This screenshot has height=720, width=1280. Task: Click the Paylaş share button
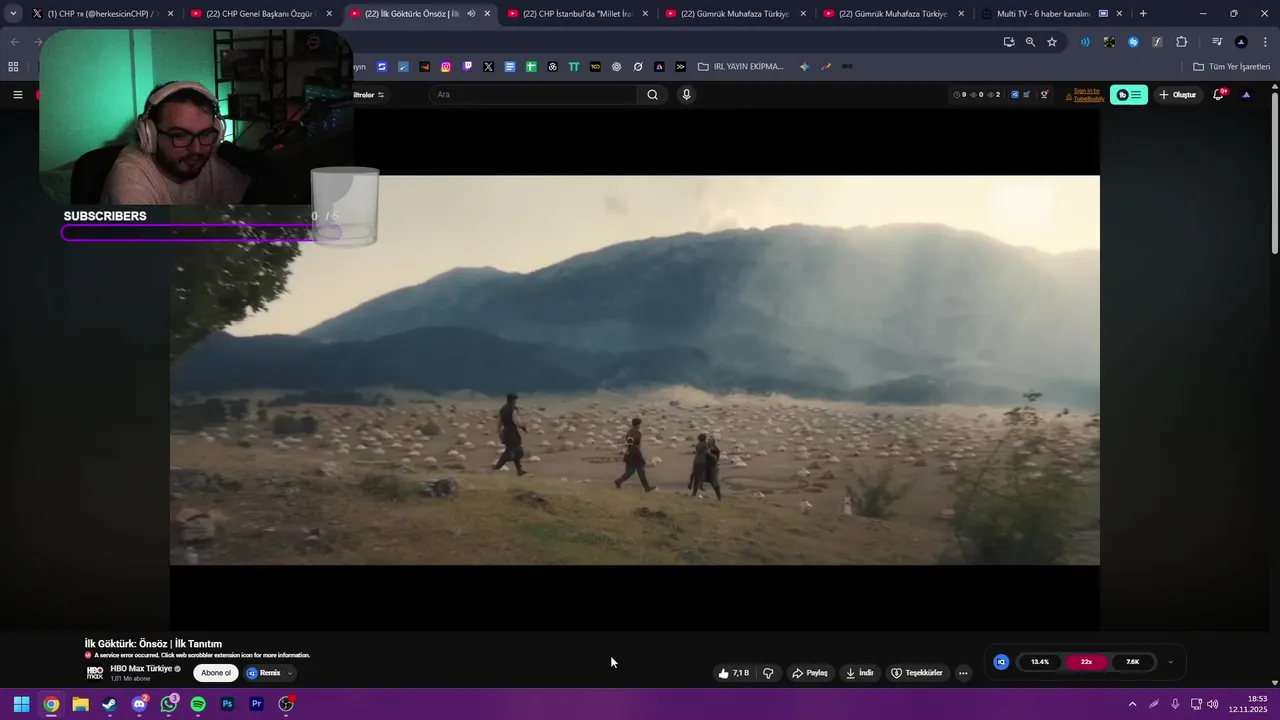click(810, 673)
